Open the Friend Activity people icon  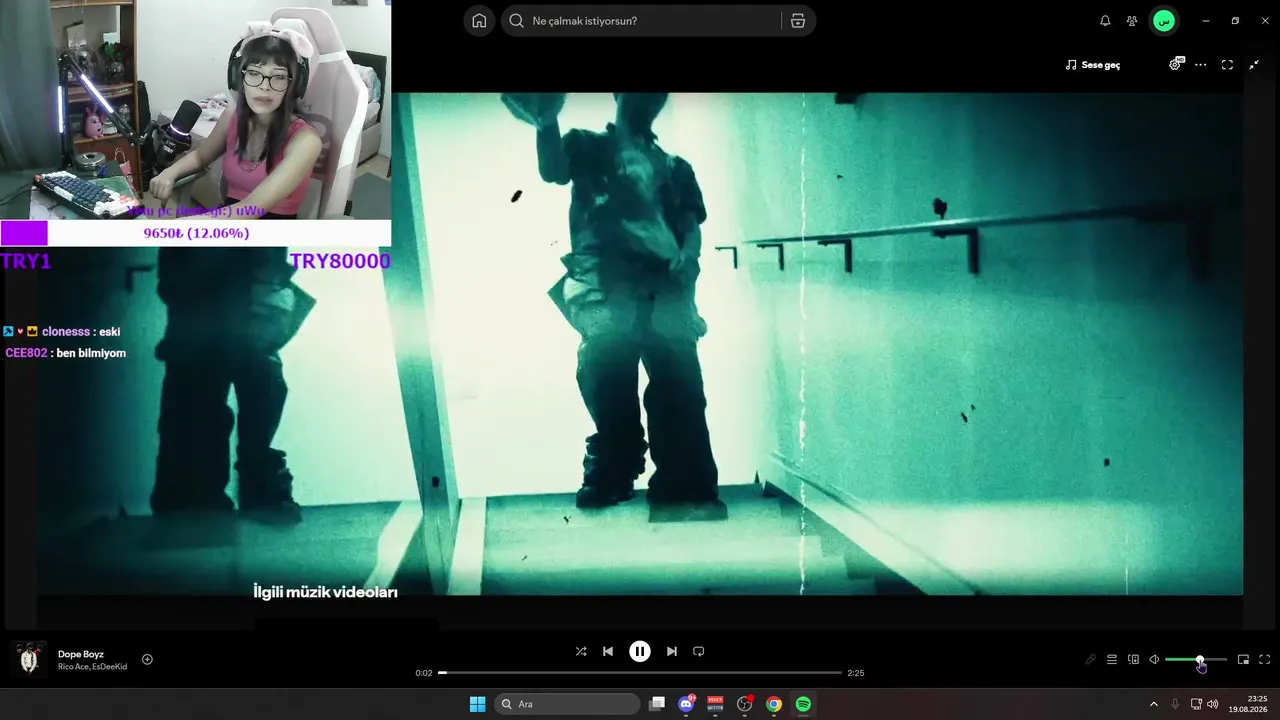tap(1132, 21)
